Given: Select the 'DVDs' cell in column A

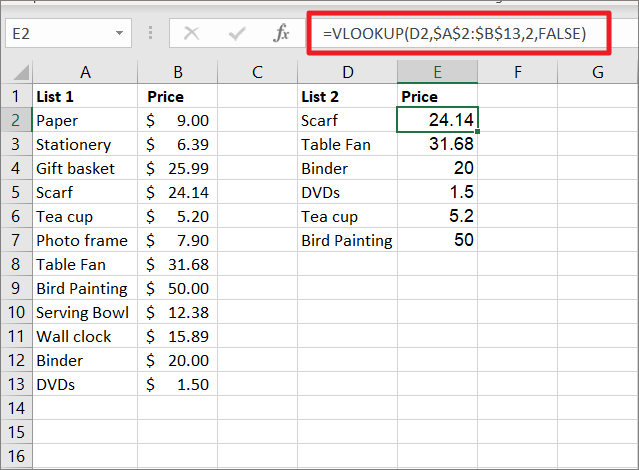Looking at the screenshot, I should pos(85,384).
